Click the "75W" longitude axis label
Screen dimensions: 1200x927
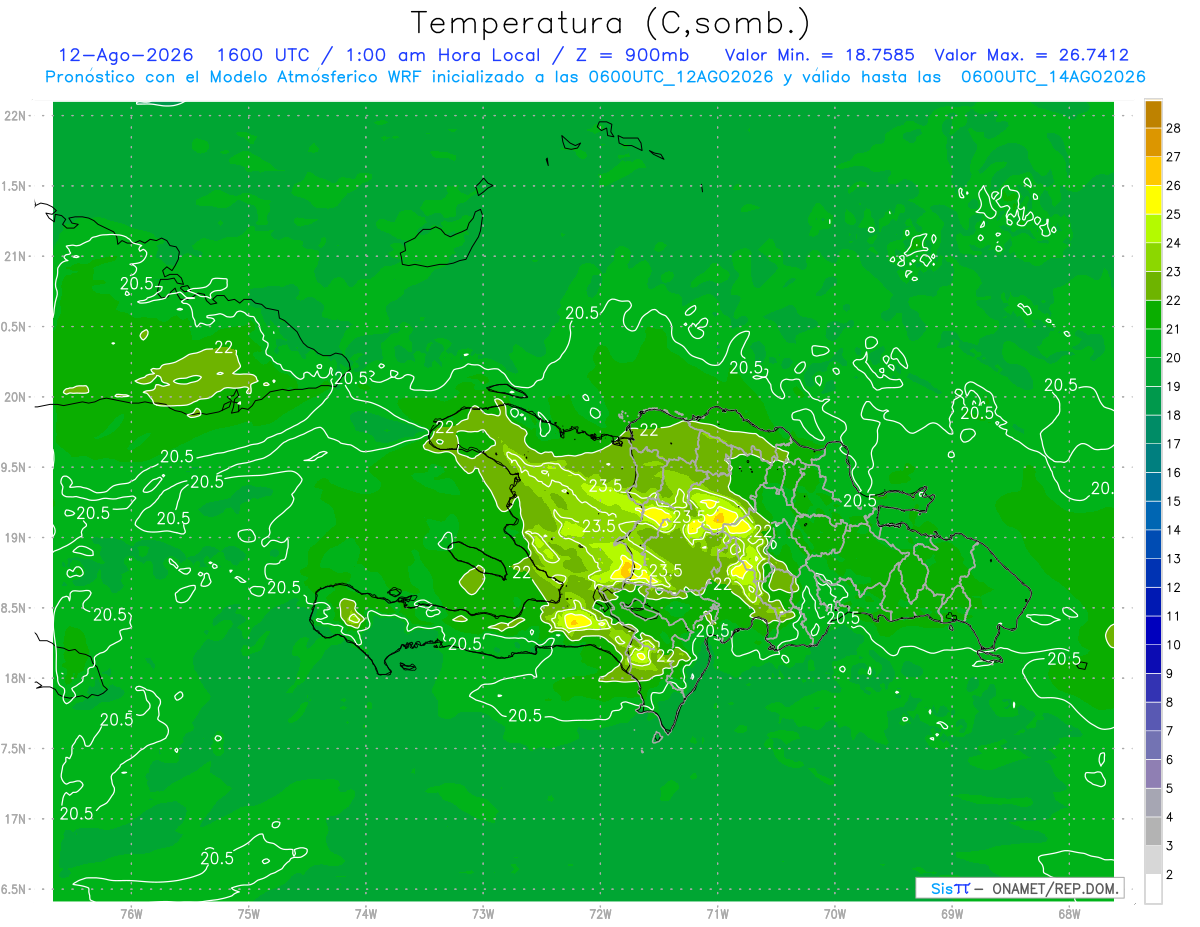coord(249,914)
